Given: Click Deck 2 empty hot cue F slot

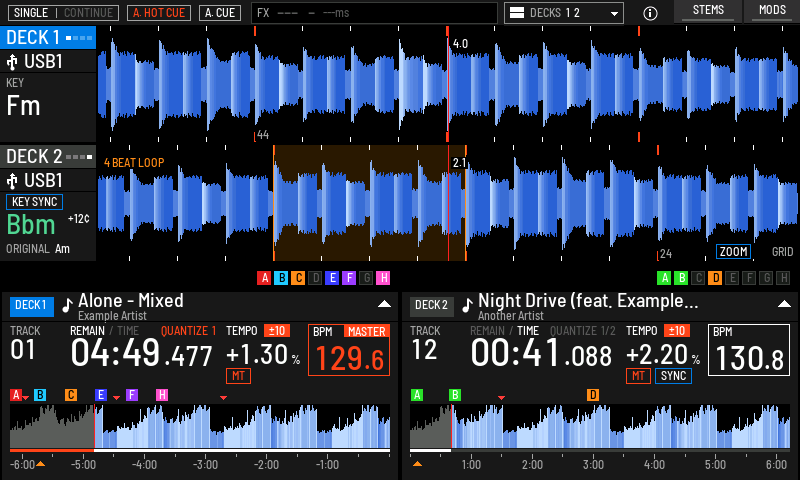Looking at the screenshot, I should coord(749,277).
